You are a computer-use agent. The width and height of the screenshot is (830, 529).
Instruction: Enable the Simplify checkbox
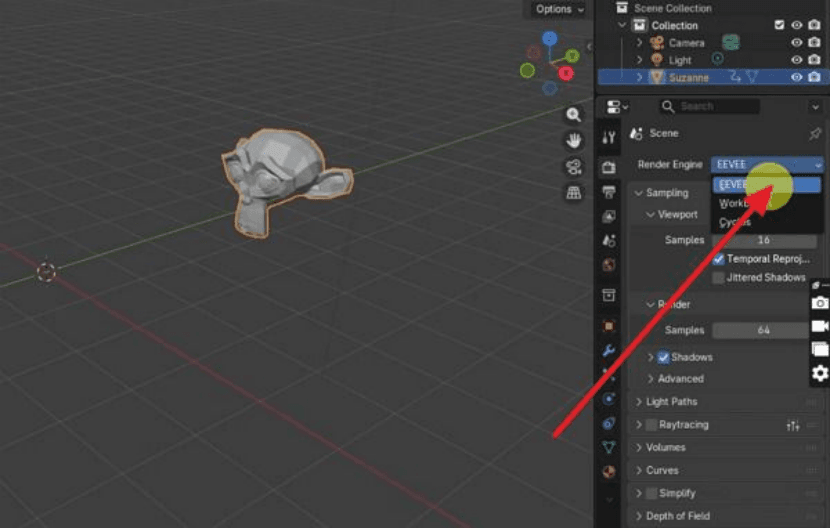pyautogui.click(x=652, y=493)
